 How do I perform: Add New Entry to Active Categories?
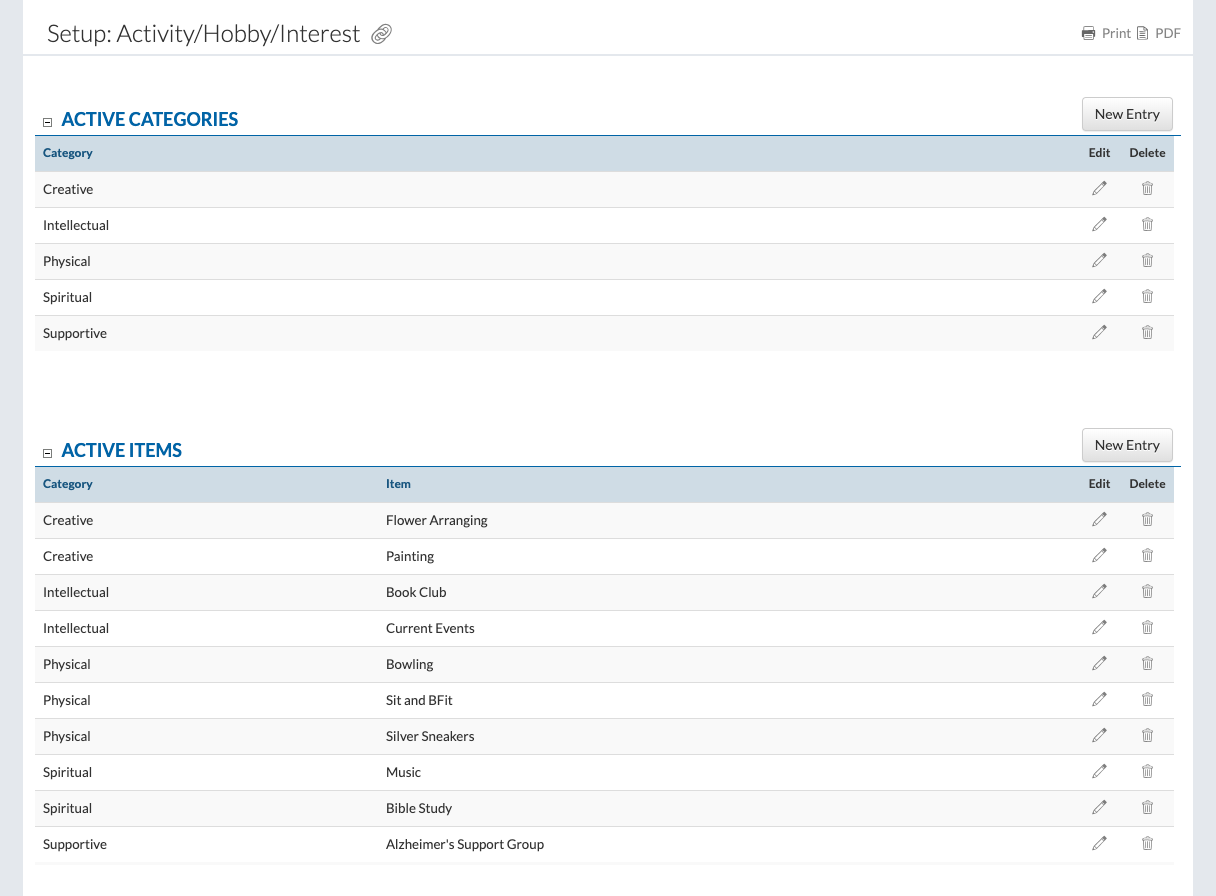1126,114
